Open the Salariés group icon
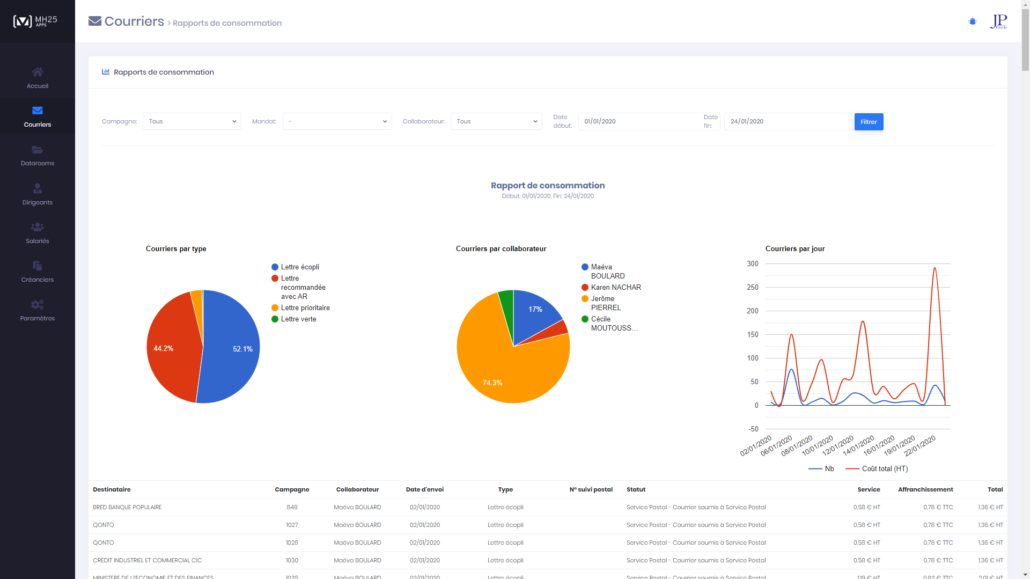The width and height of the screenshot is (1030, 579). [x=37, y=227]
